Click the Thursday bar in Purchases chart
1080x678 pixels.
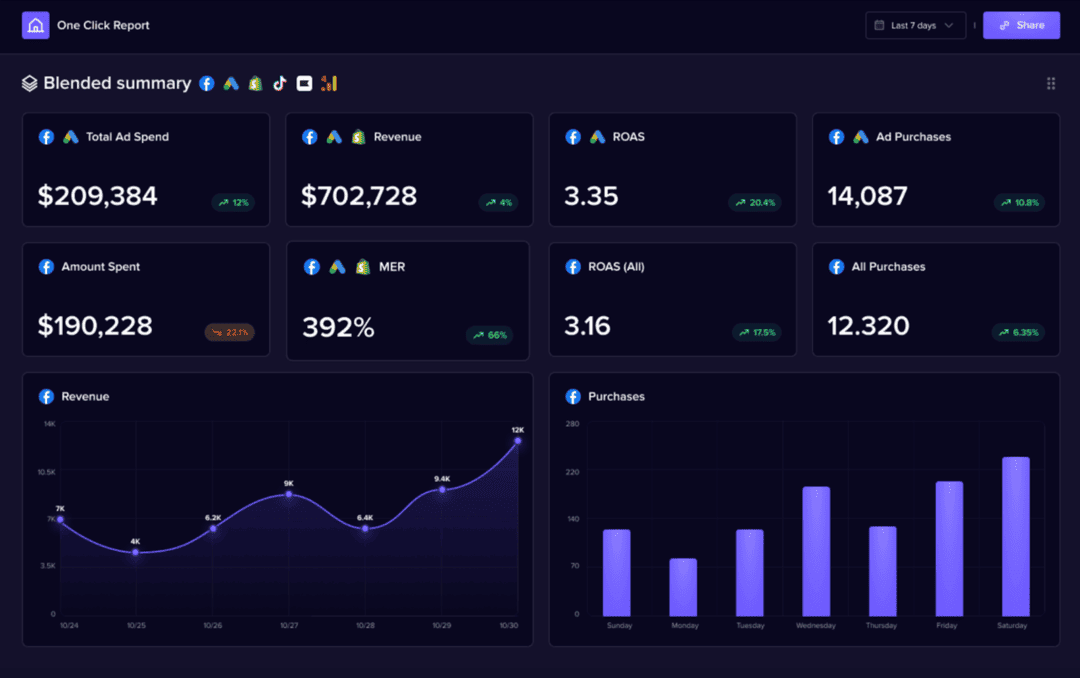[x=882, y=571]
